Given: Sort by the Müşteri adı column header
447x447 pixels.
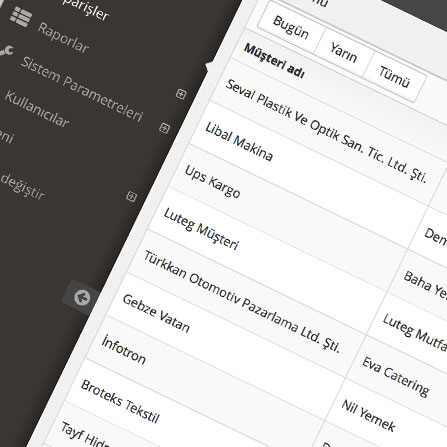Looking at the screenshot, I should 274,60.
